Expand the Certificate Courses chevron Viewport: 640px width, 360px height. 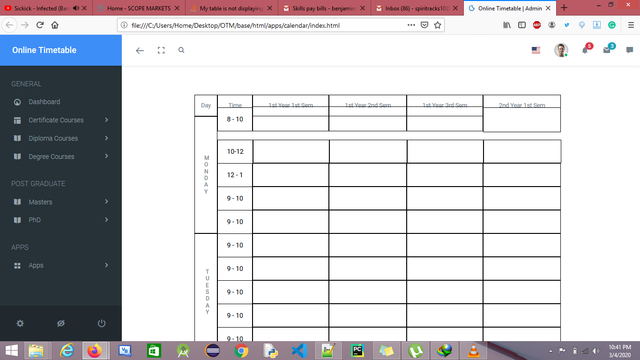(107, 120)
